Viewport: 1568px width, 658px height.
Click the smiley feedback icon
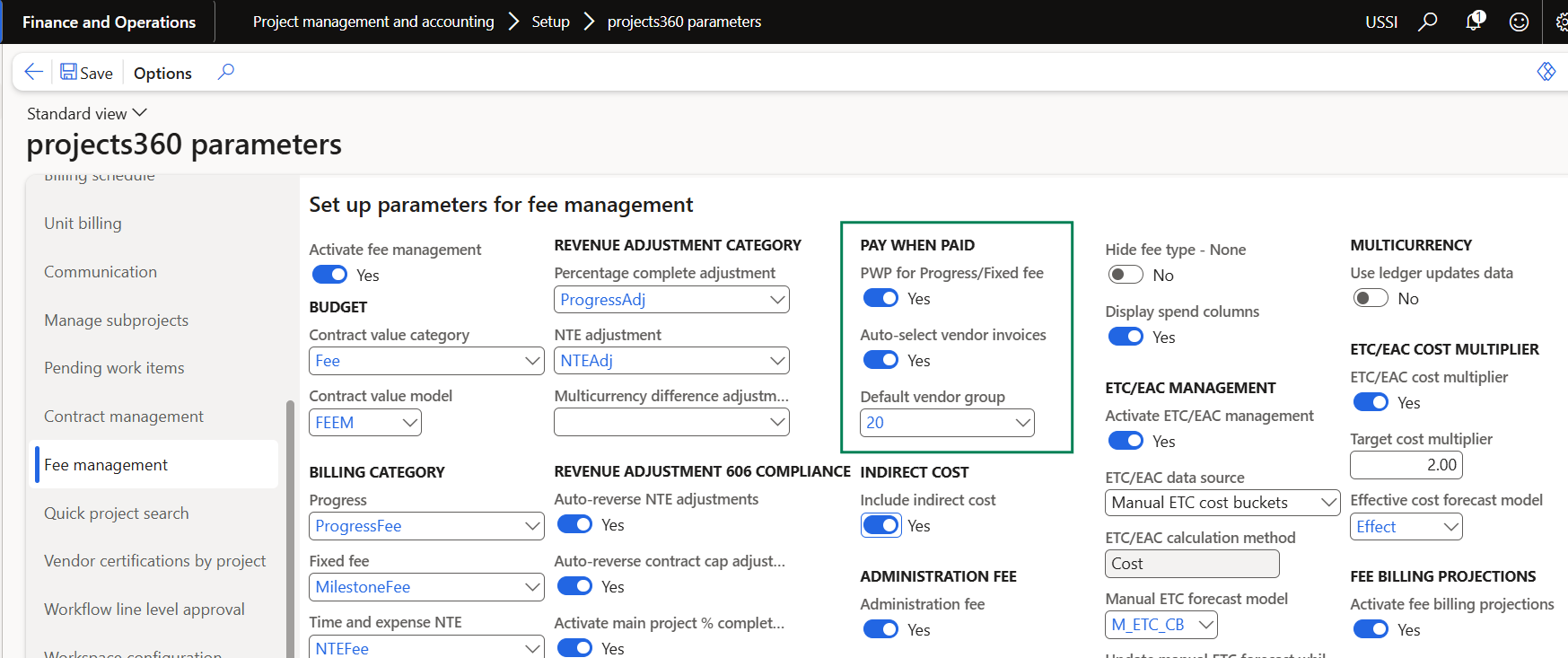(x=1519, y=22)
